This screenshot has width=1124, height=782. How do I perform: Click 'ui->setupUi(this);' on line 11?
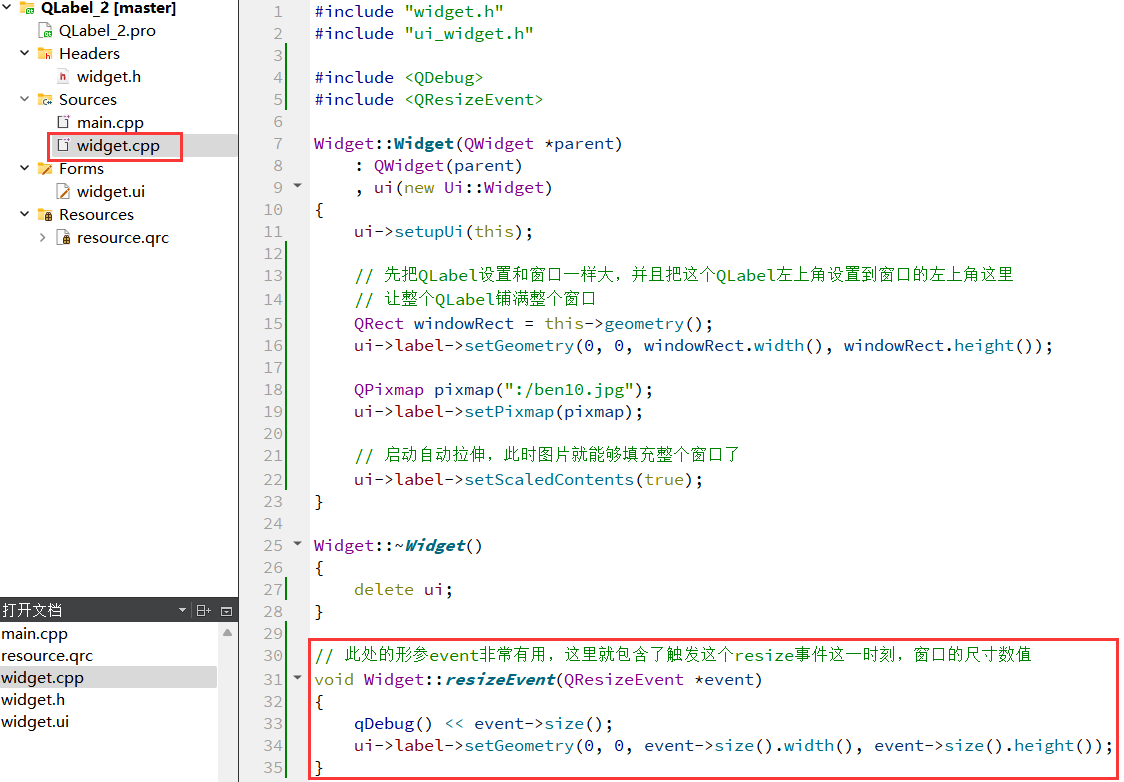[443, 232]
